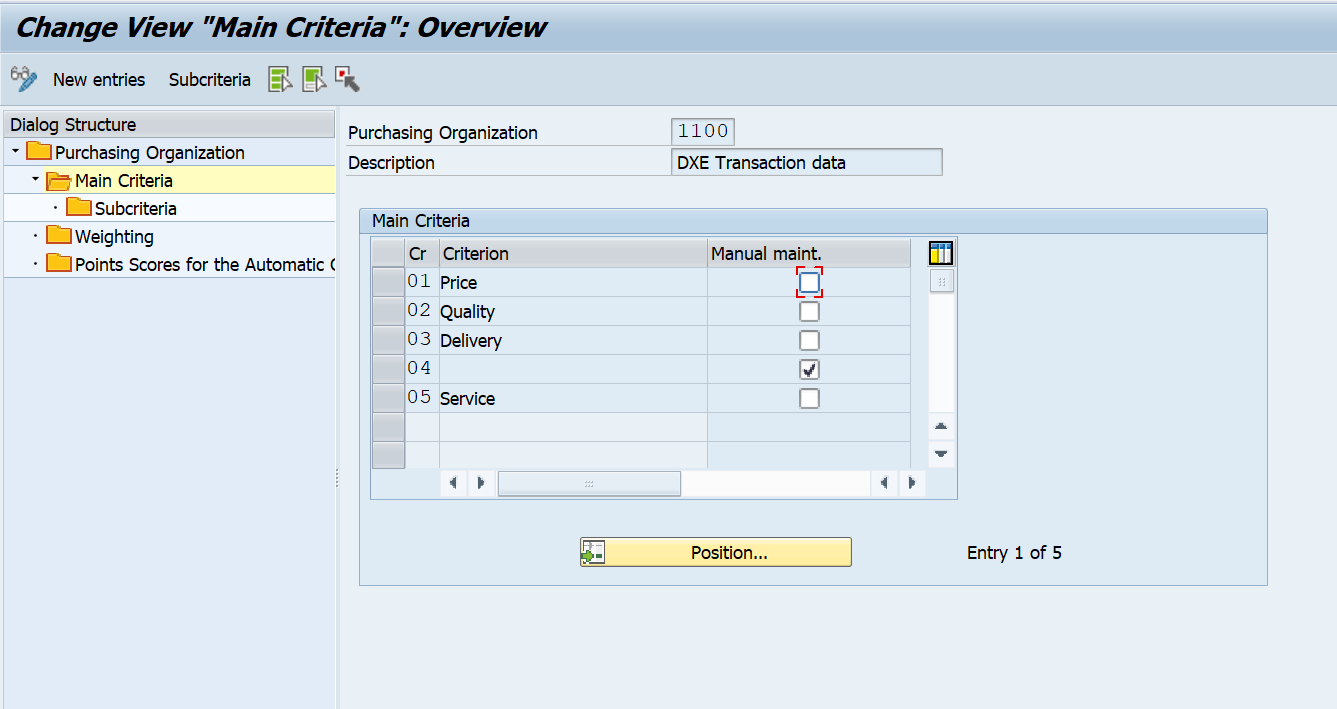This screenshot has height=709, width=1337.
Task: Enable manual maintenance for Price
Action: (809, 283)
